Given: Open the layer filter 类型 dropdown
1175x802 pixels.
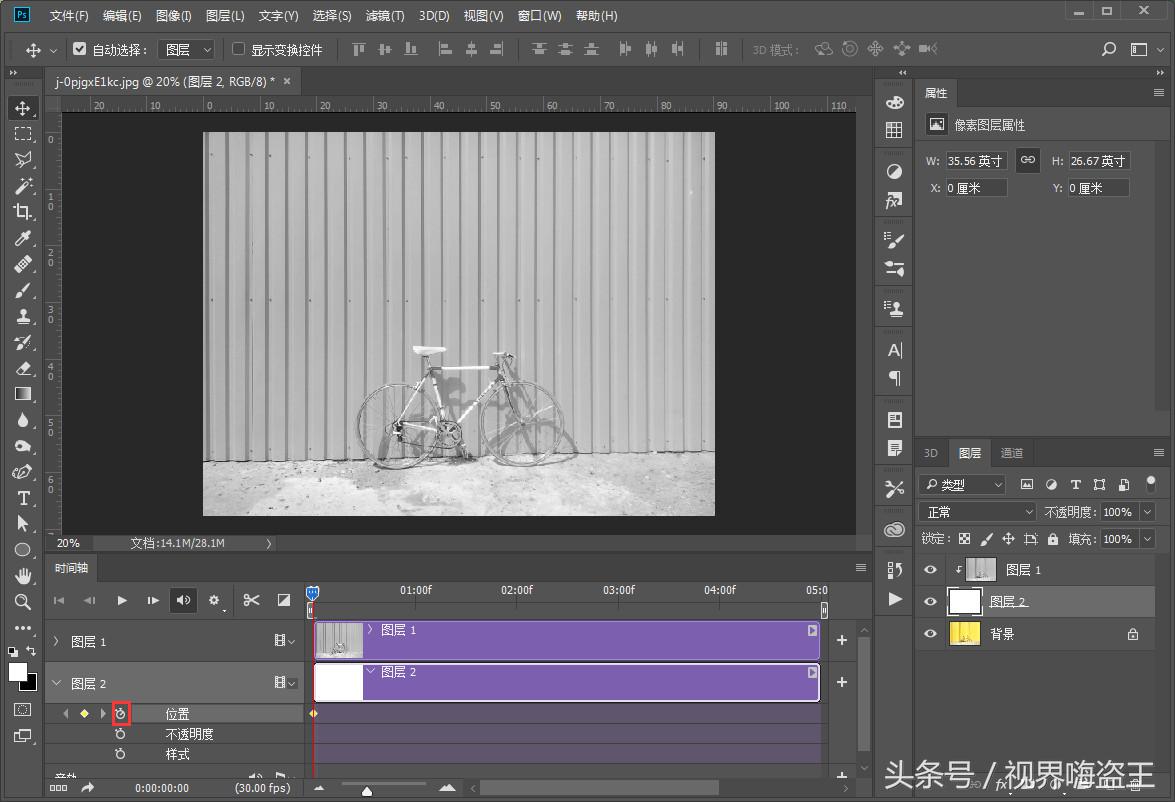Looking at the screenshot, I should click(x=962, y=485).
